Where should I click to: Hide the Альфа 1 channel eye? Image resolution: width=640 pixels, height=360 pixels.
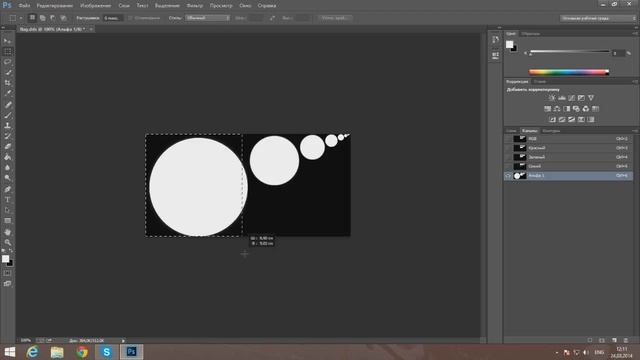point(508,176)
